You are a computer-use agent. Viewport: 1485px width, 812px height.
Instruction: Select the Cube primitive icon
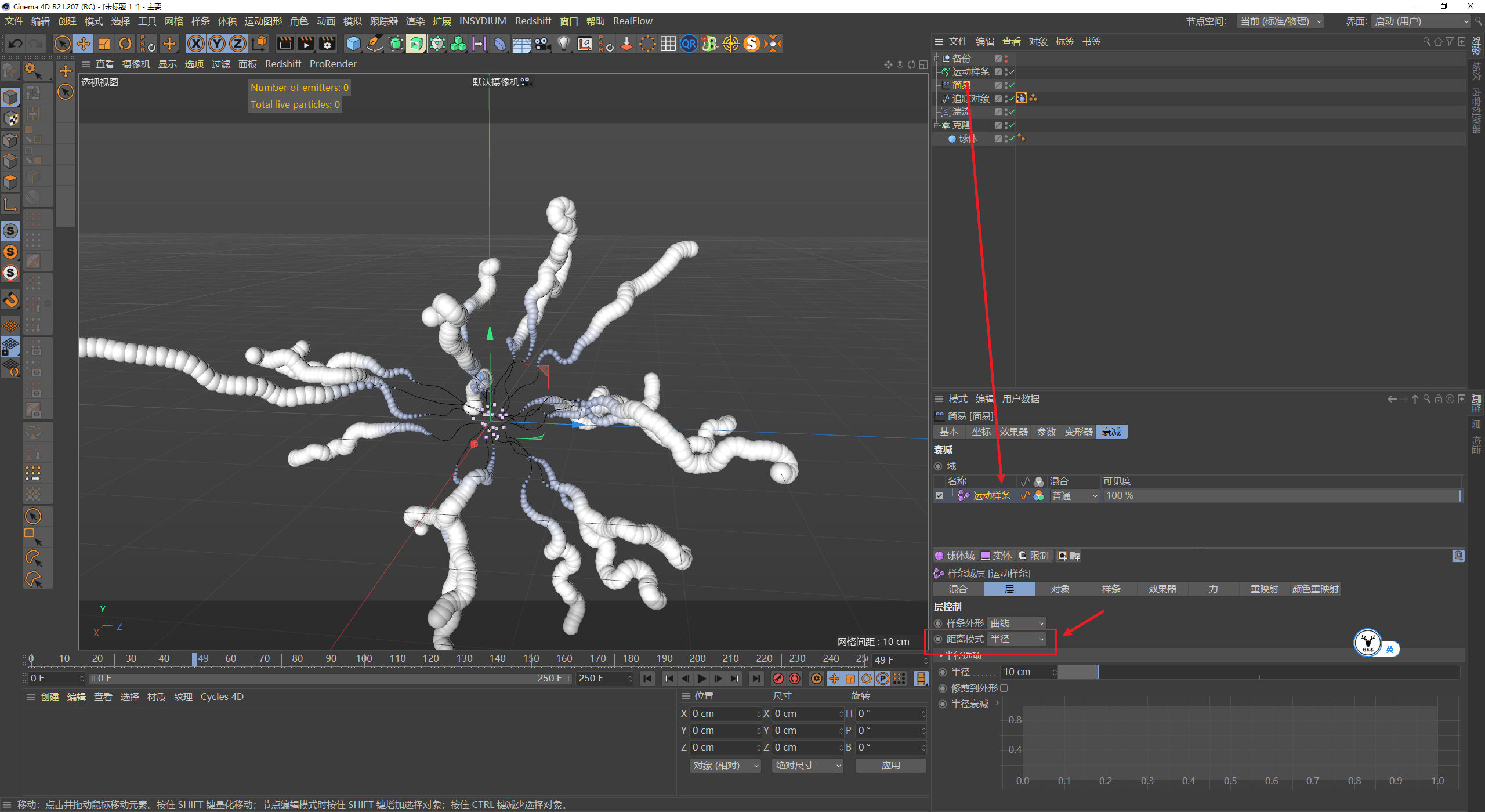353,43
